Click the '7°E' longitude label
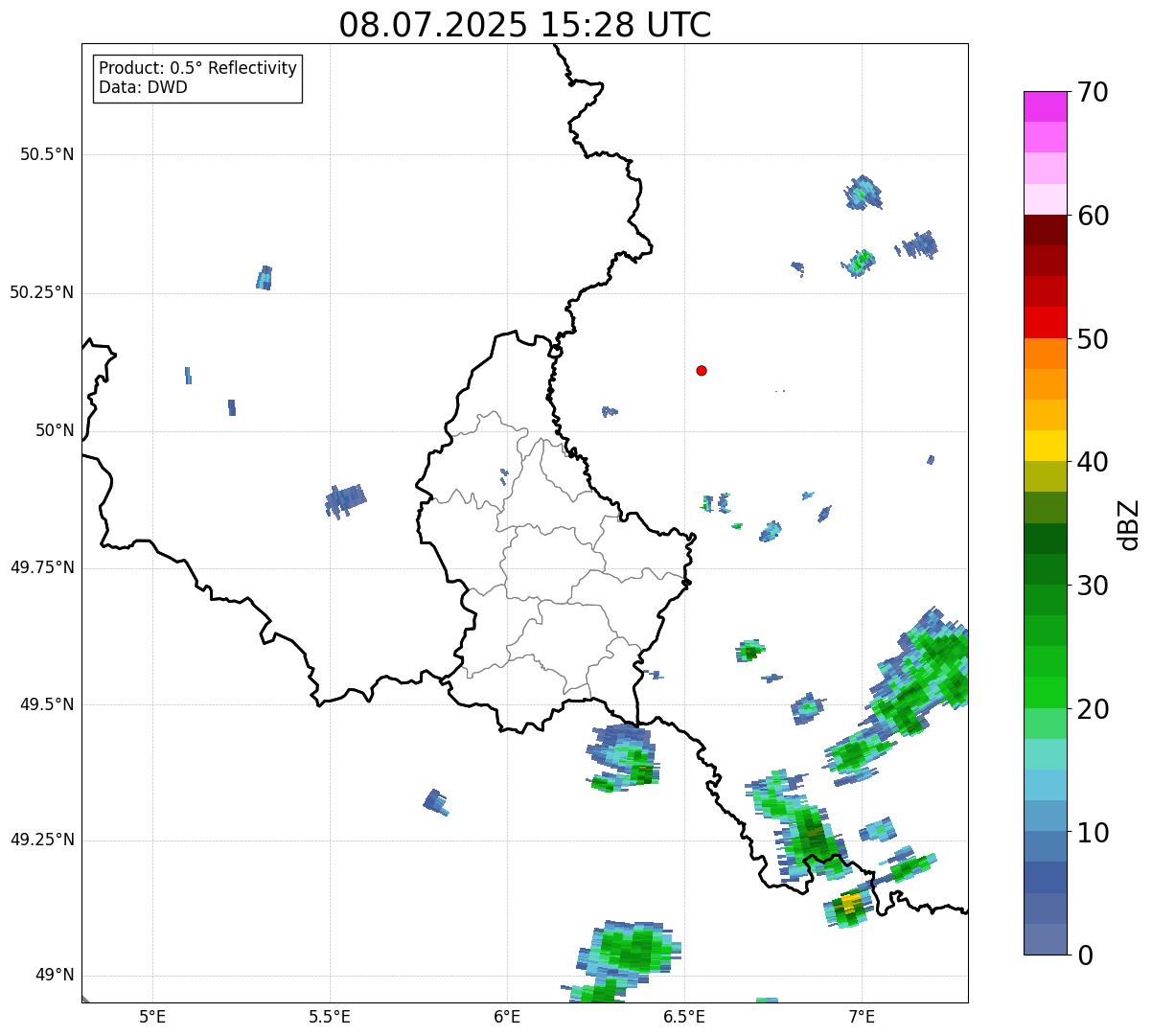The width and height of the screenshot is (1152, 1036). point(862,1016)
